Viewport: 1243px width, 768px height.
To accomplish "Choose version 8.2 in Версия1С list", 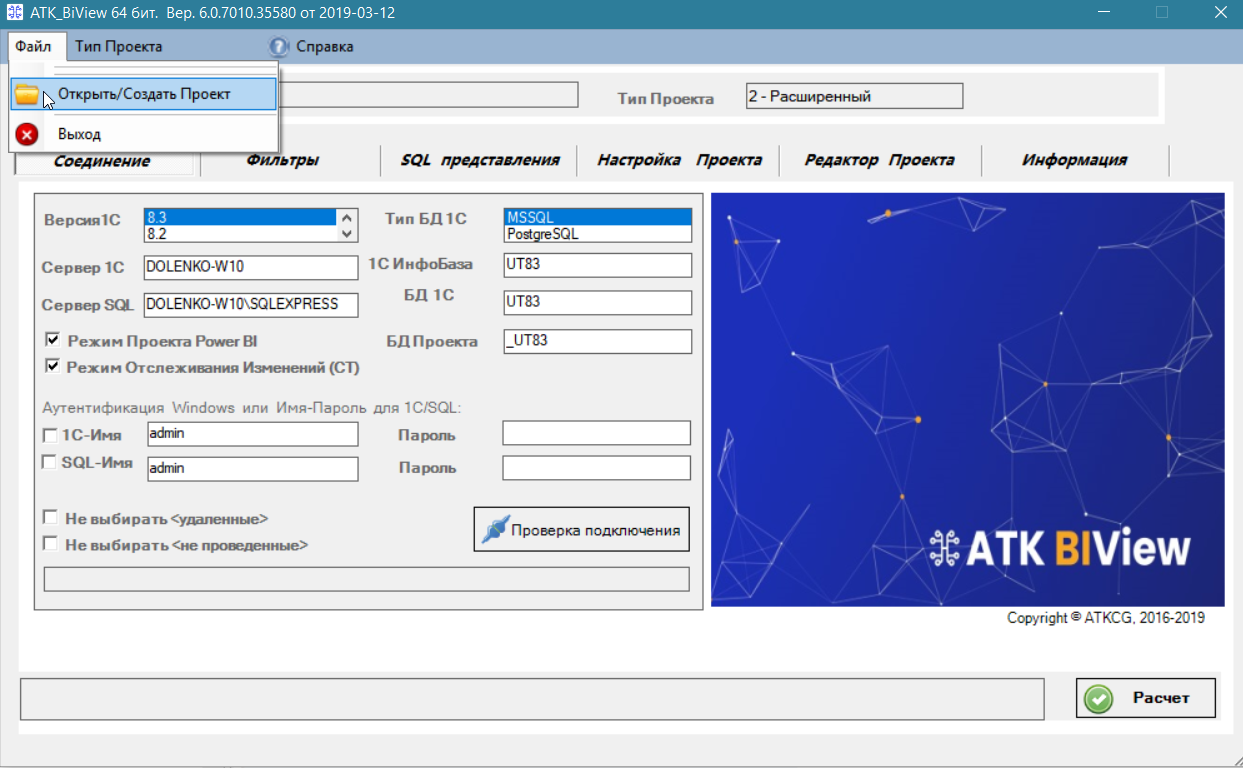I will pyautogui.click(x=240, y=233).
